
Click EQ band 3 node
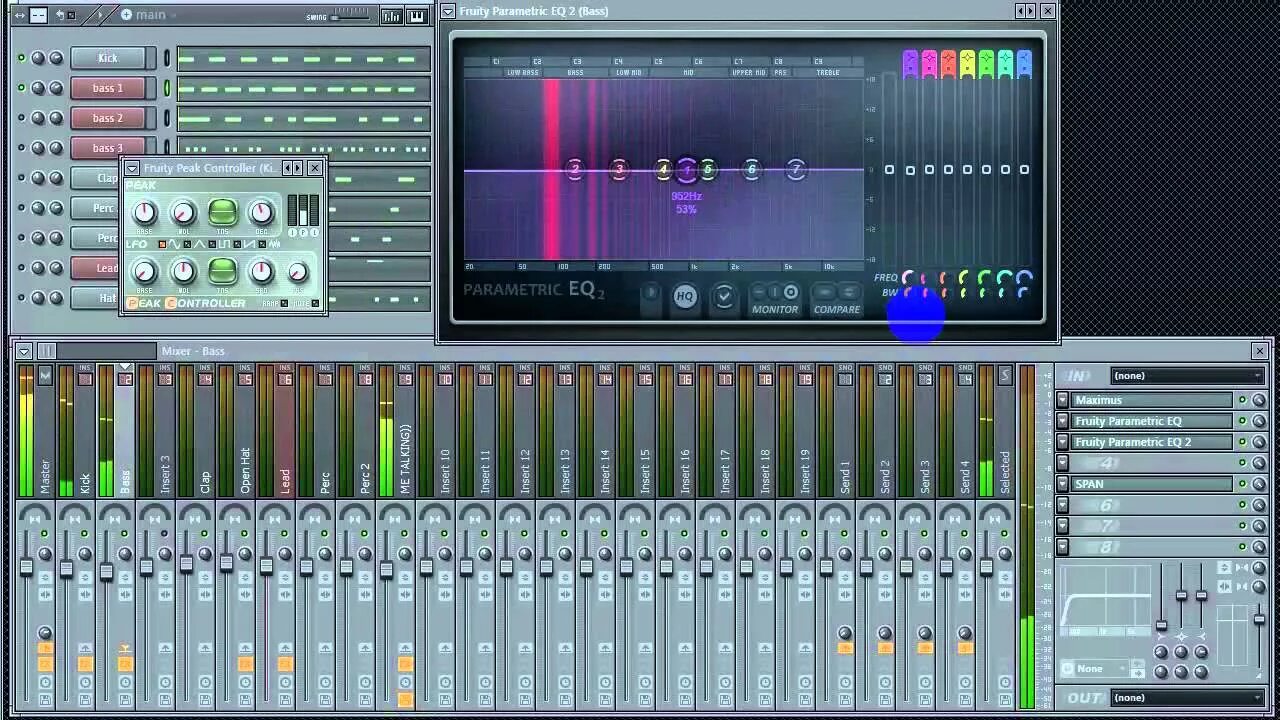619,170
